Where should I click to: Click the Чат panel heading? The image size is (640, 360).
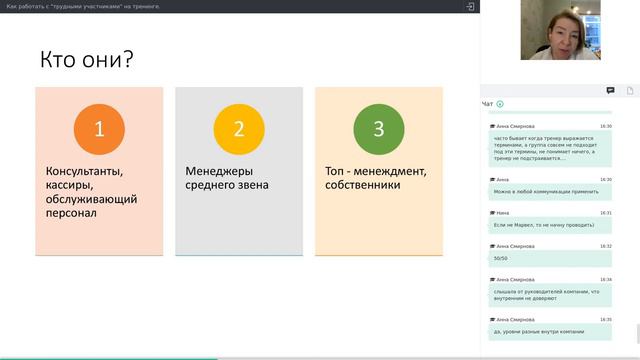(x=487, y=104)
